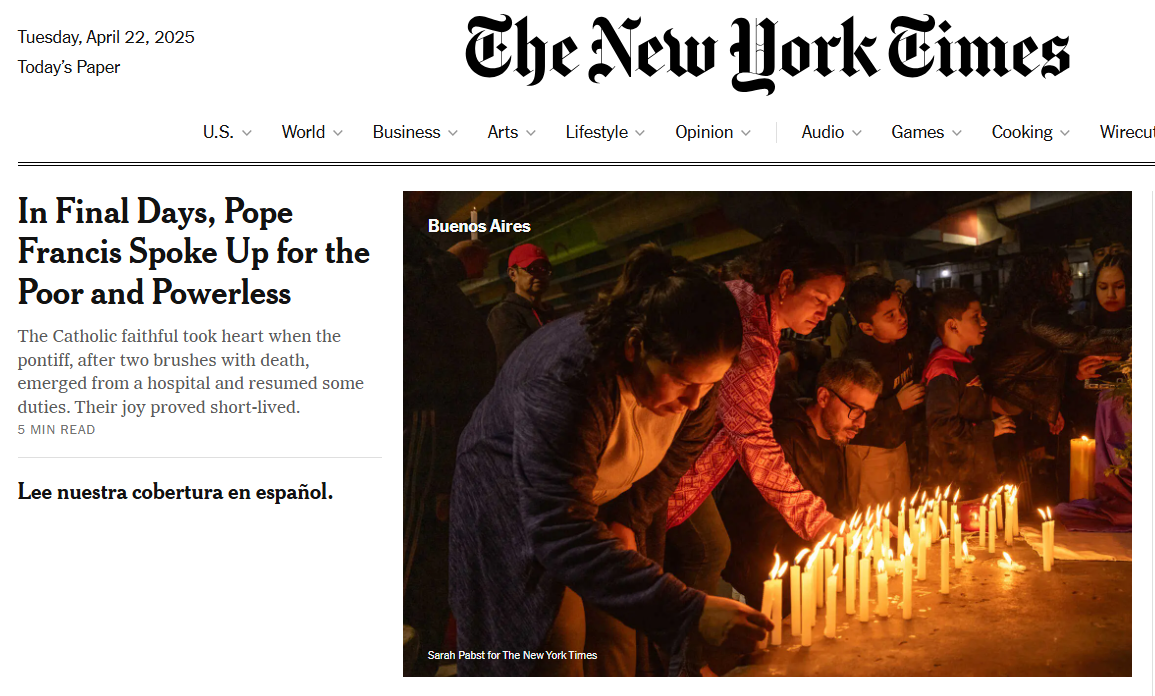The height and width of the screenshot is (696, 1155).
Task: Read the Pope Francis final days headline
Action: 194,252
